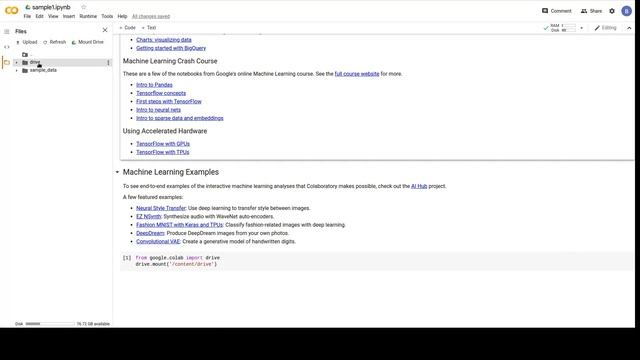
Task: Click the Colab logo icon
Action: 11,11
